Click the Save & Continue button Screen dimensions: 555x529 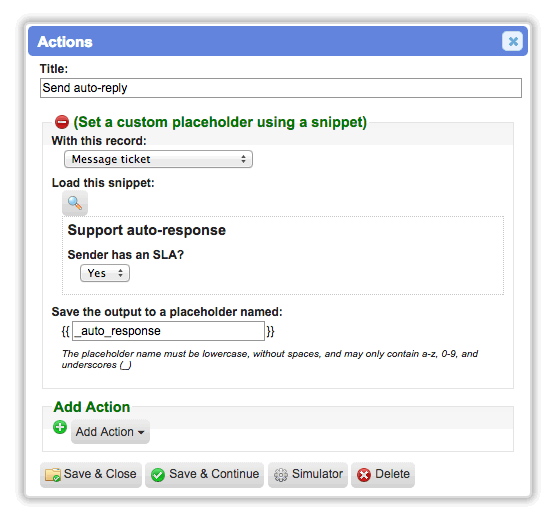point(205,475)
